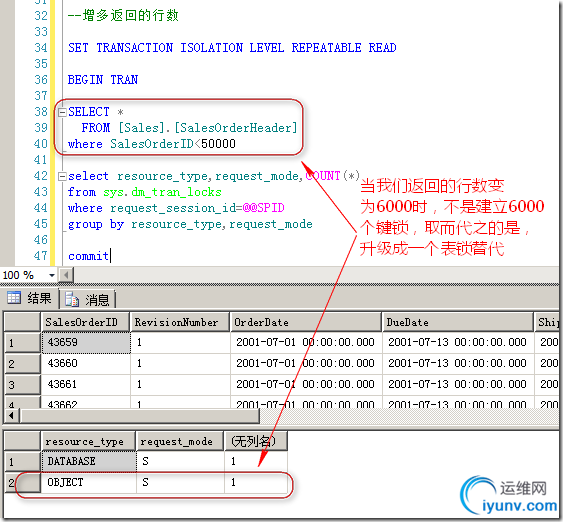Viewport: 563px width, 522px height.
Task: Click the comment --增多返回的行数 on line 32
Action: click(x=123, y=15)
